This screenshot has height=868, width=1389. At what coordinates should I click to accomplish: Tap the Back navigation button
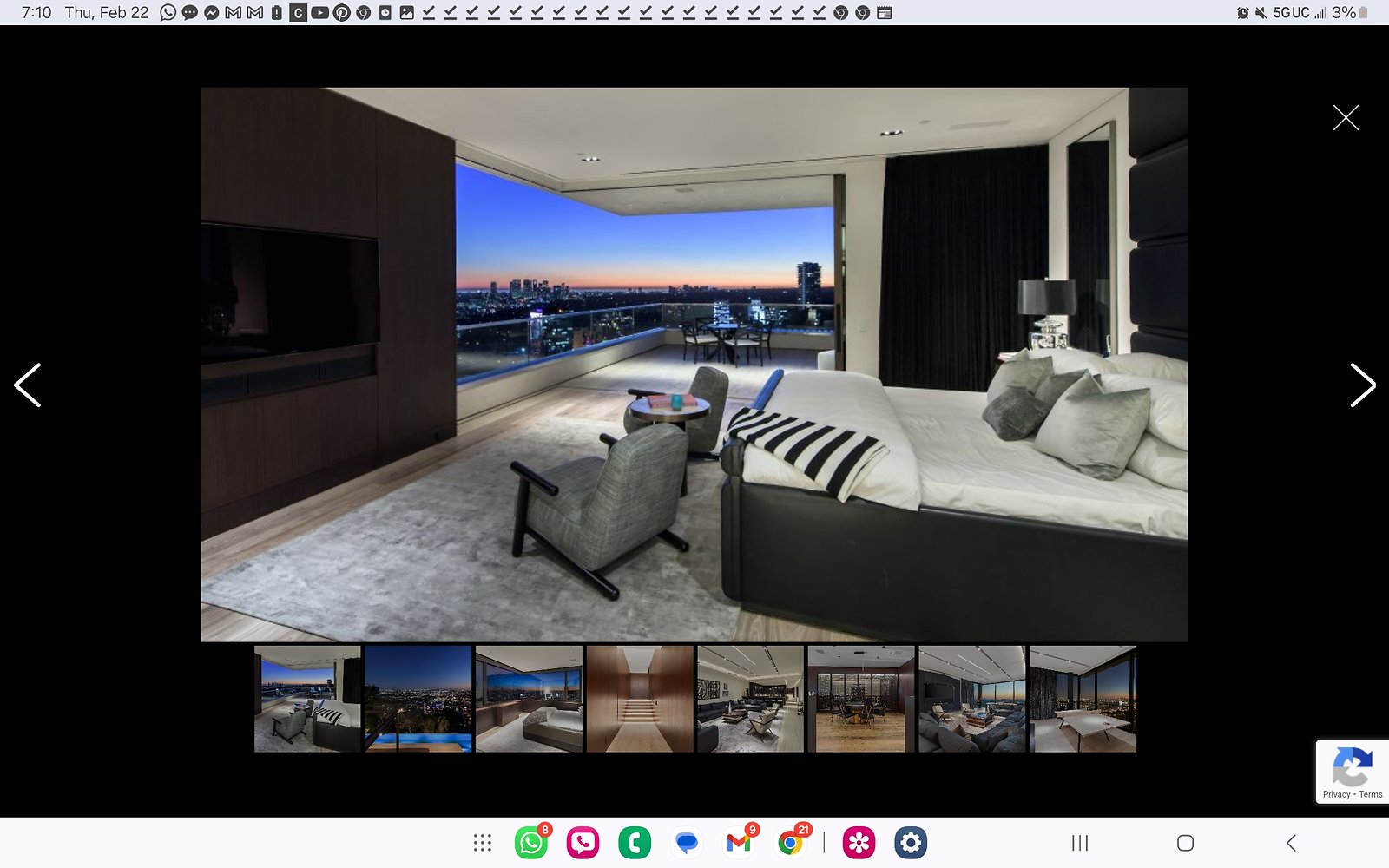(x=1291, y=843)
